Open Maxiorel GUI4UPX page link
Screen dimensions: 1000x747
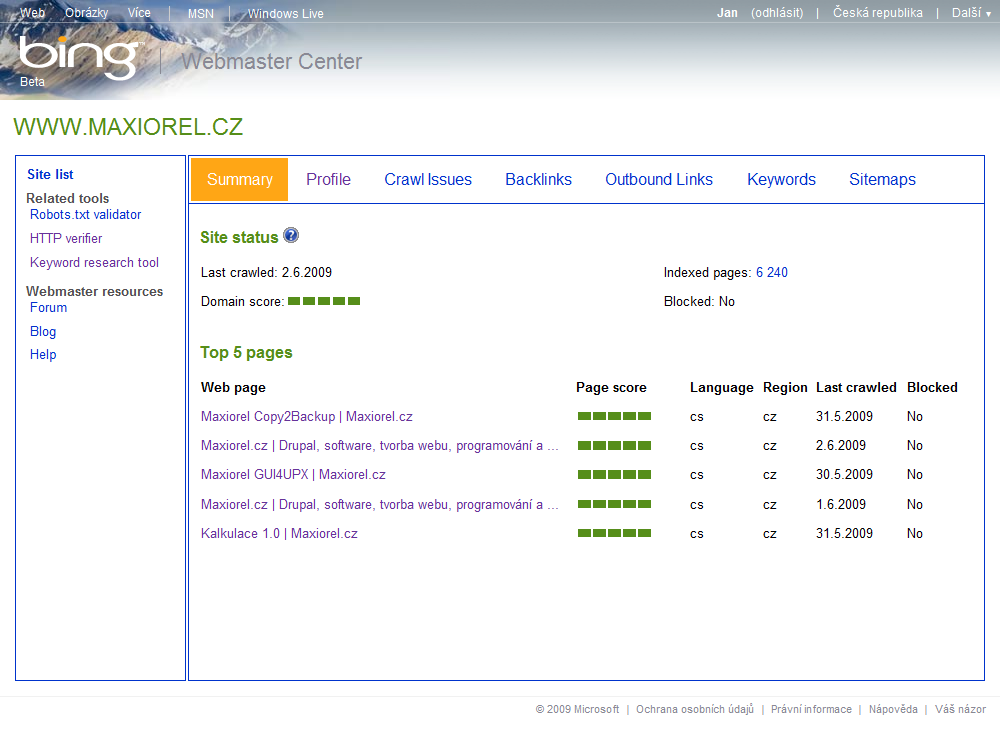(293, 475)
